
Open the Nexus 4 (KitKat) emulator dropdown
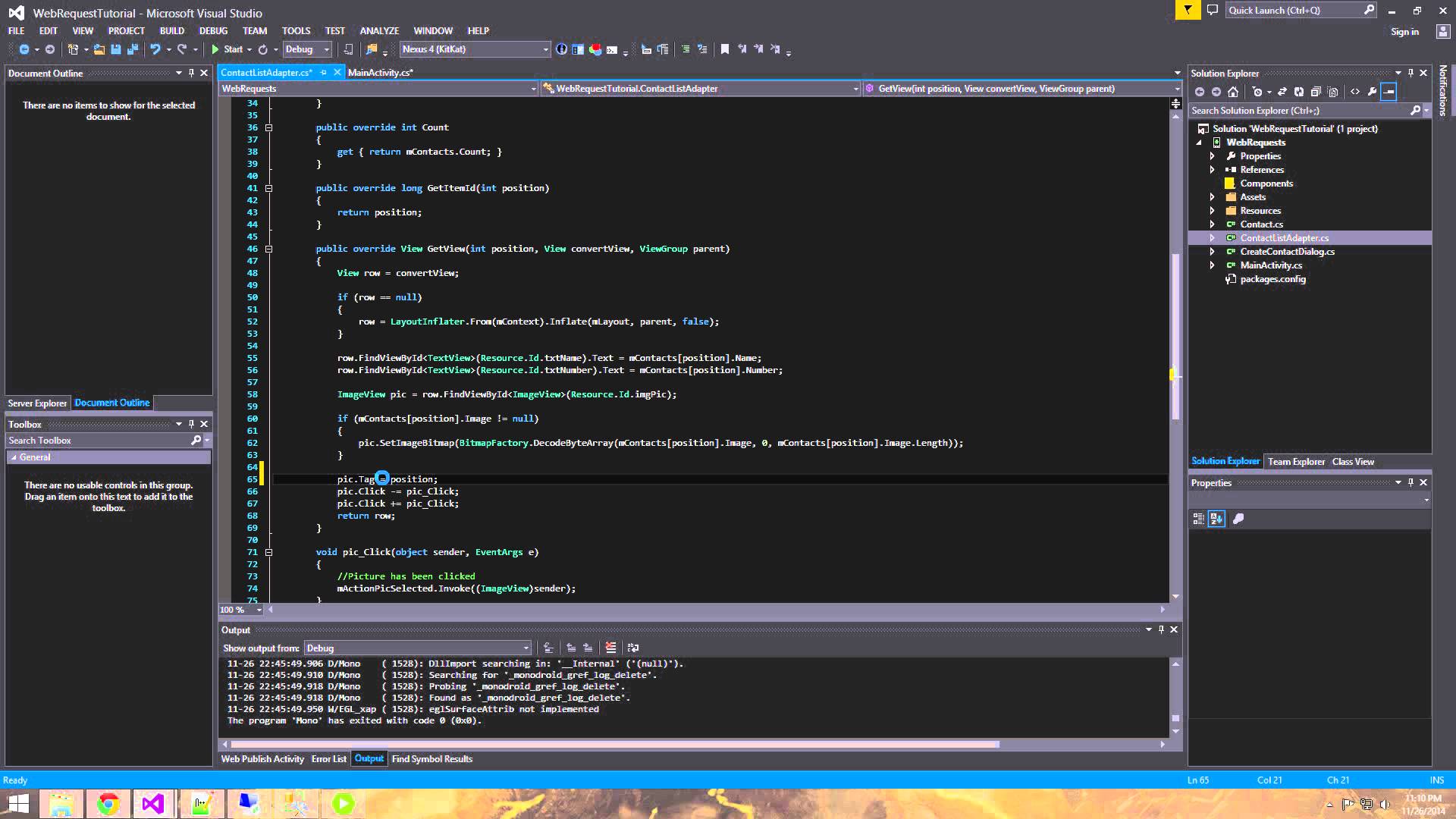point(545,49)
